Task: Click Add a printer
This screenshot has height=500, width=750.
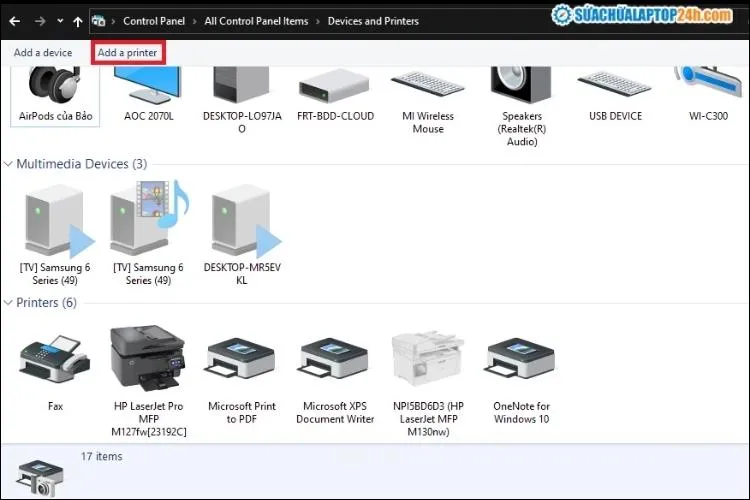Action: 128,53
